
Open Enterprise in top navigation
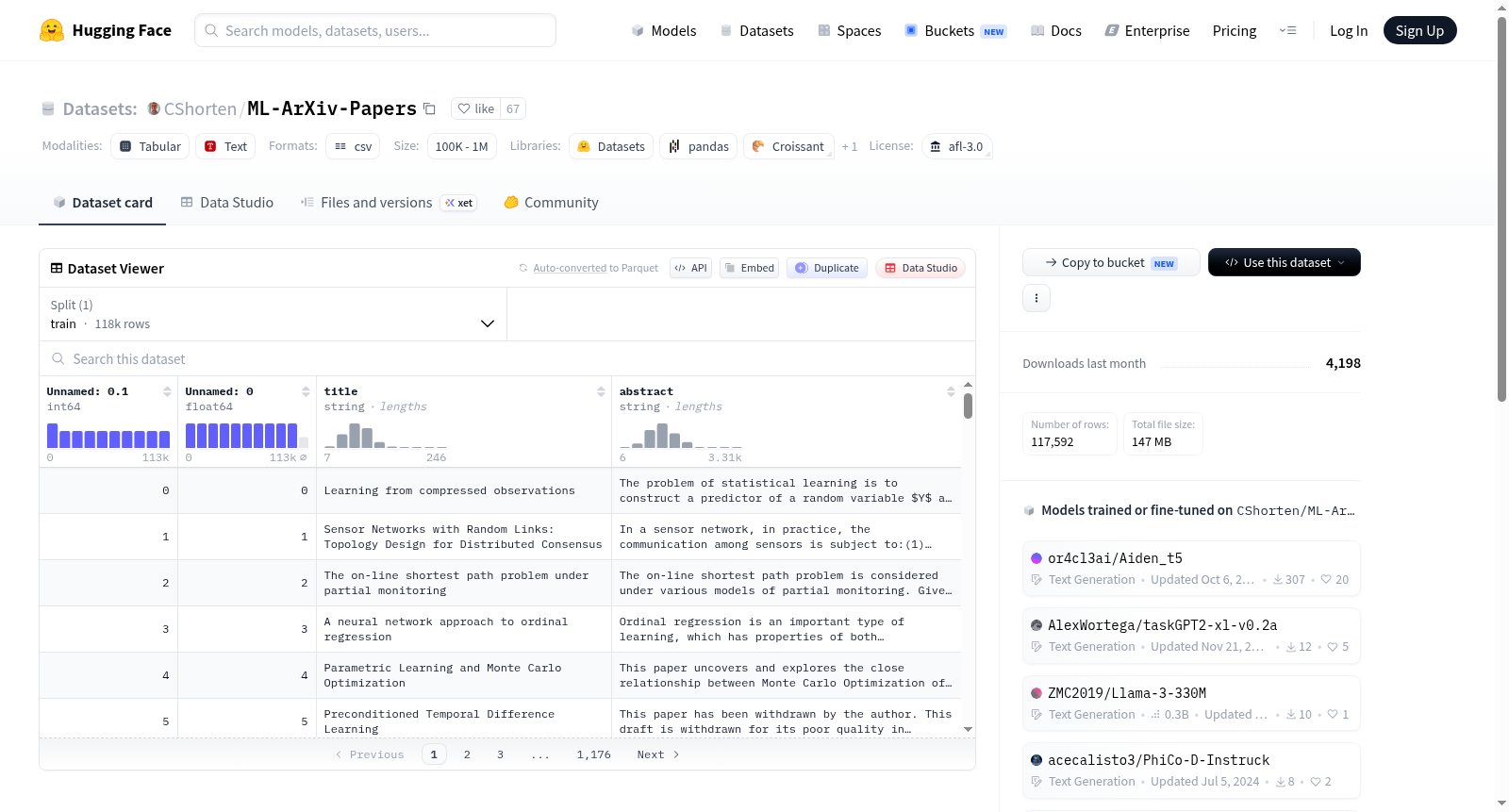tap(1147, 30)
